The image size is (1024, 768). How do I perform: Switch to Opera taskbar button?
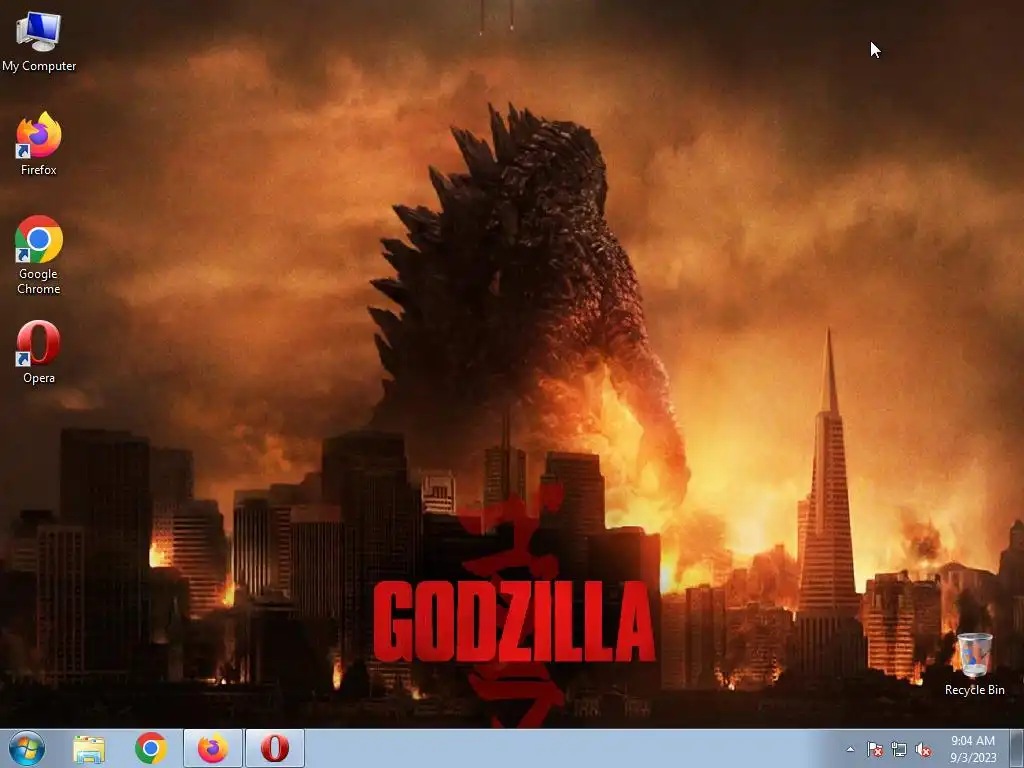pos(275,748)
